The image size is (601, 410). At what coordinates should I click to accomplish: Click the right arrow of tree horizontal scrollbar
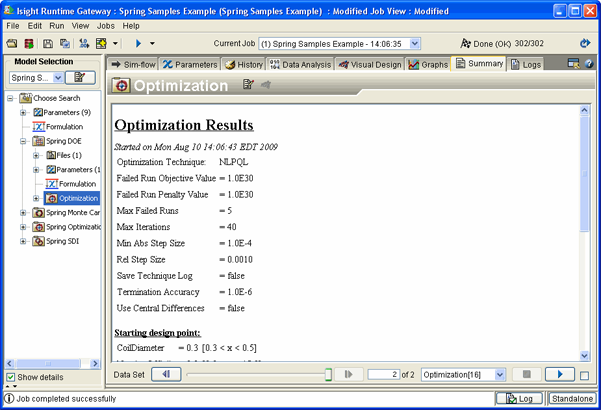(95, 363)
